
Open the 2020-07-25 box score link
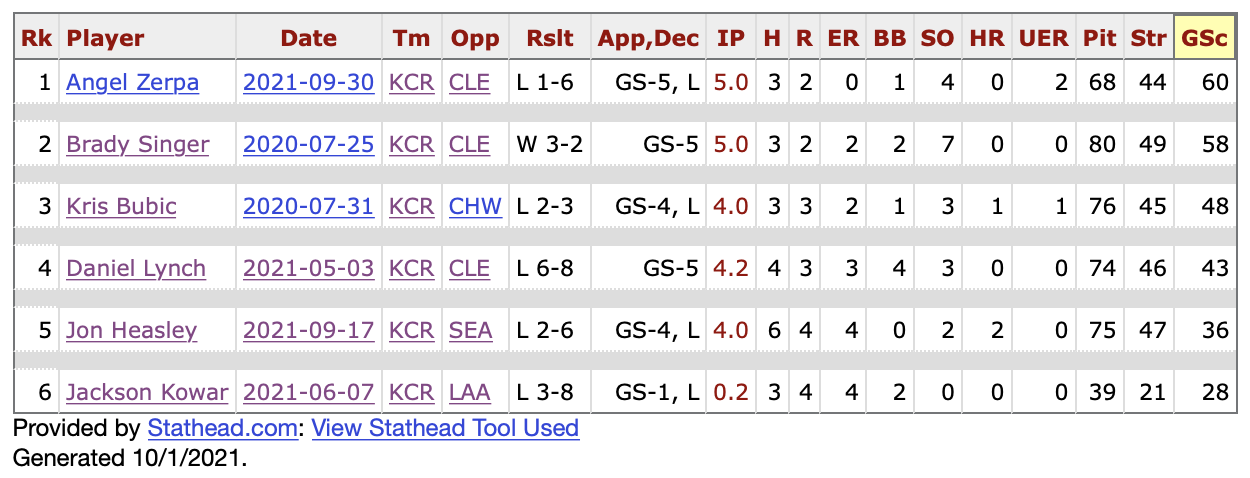coord(308,144)
